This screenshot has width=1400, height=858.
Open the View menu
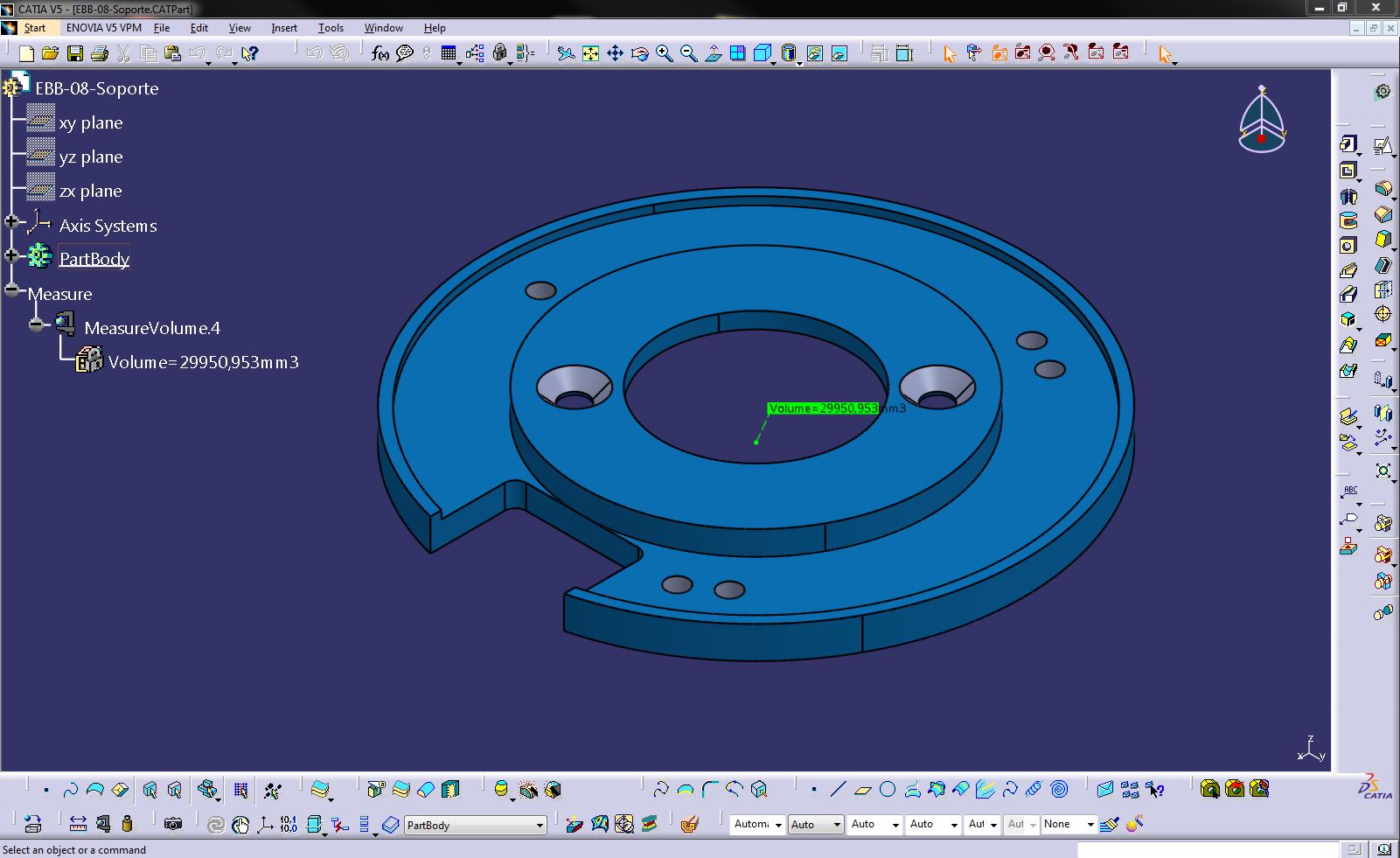(x=240, y=28)
